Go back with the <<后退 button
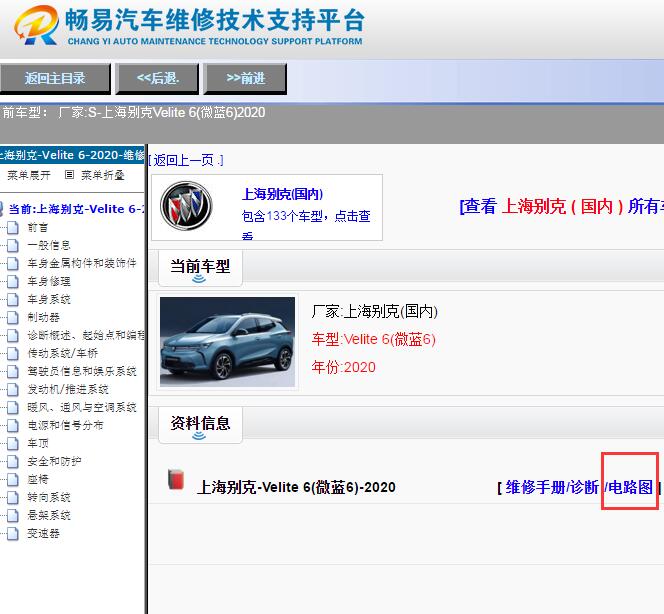 tap(158, 78)
